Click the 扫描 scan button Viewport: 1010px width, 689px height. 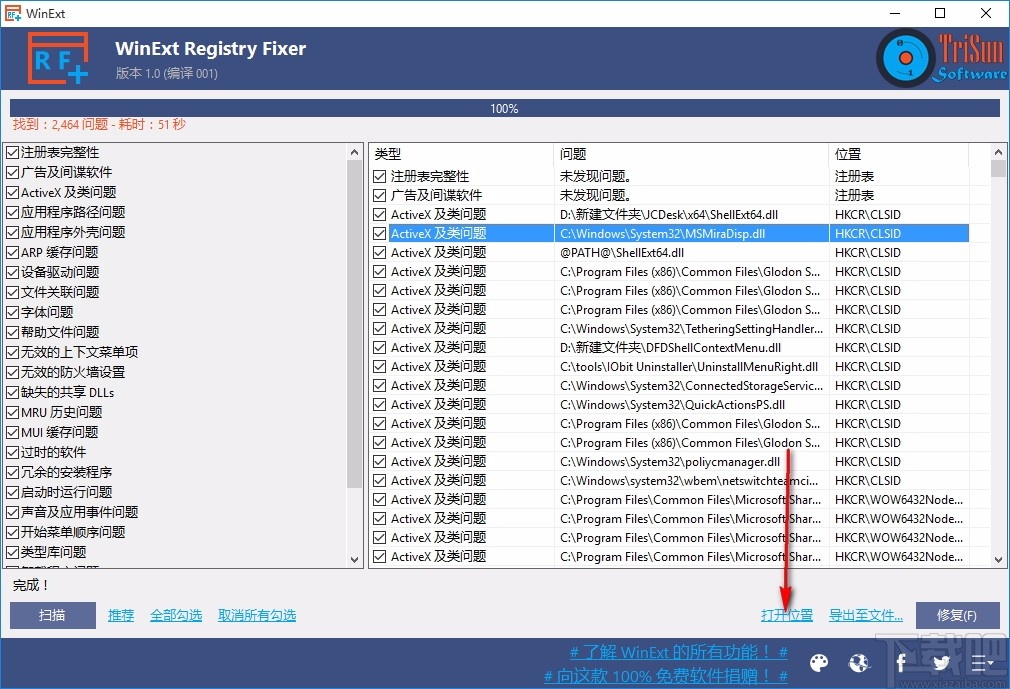[x=51, y=614]
